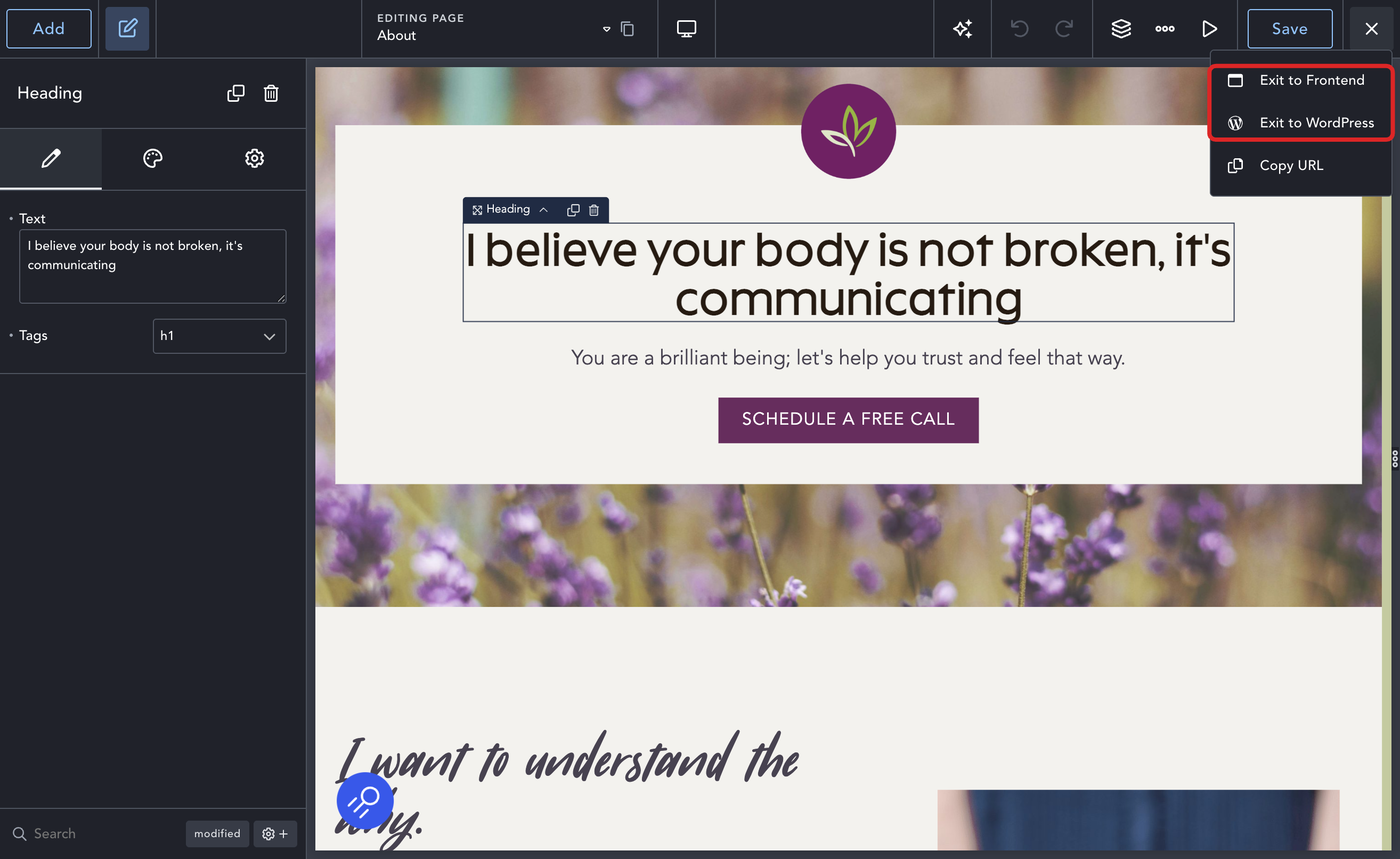The width and height of the screenshot is (1400, 859).
Task: Open the three-dots more options icon
Action: (x=1165, y=29)
